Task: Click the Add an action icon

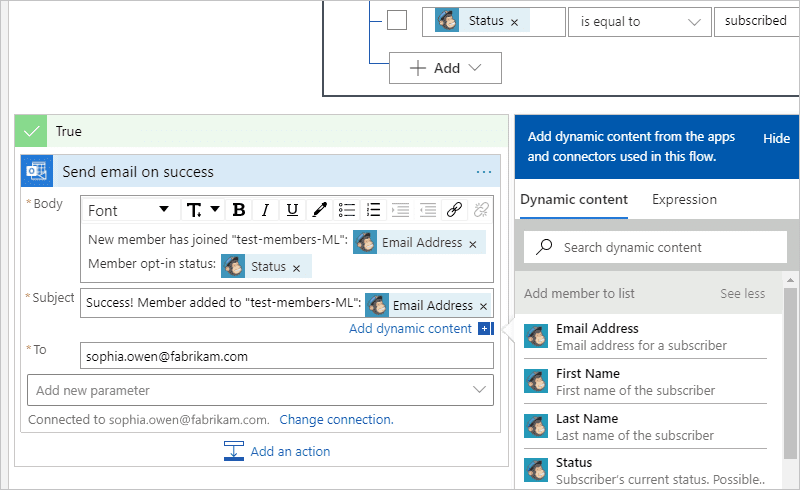Action: tap(234, 451)
